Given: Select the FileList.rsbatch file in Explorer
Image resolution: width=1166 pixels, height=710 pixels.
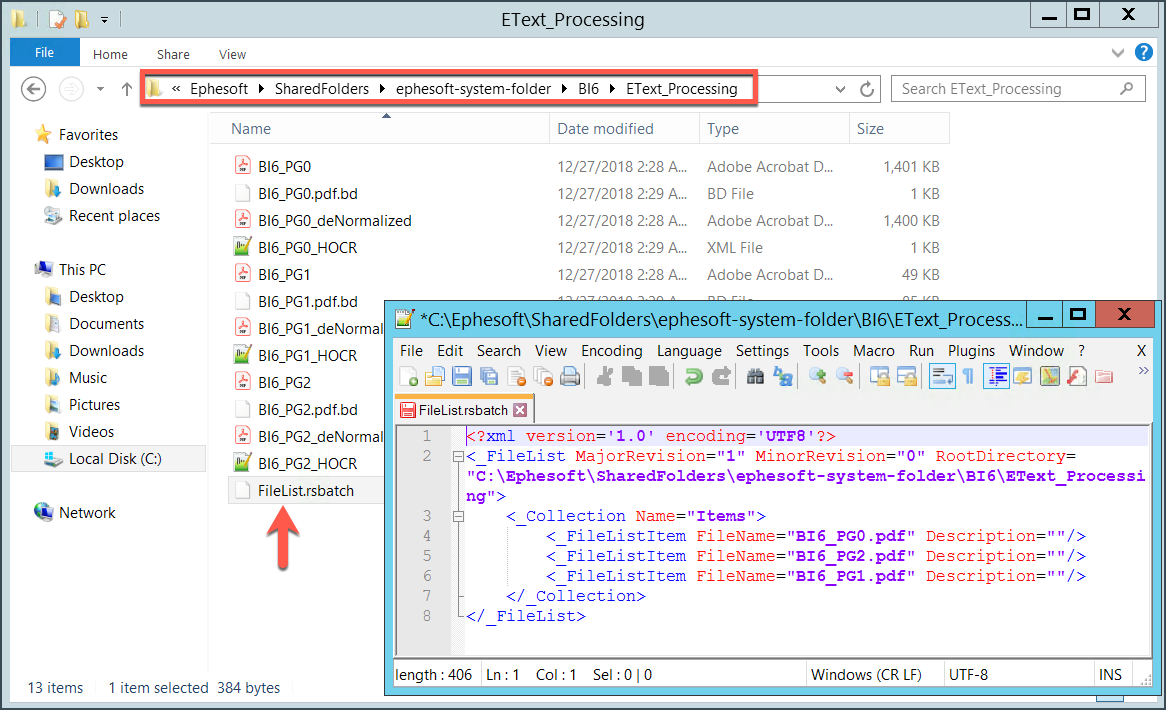Looking at the screenshot, I should pos(306,491).
